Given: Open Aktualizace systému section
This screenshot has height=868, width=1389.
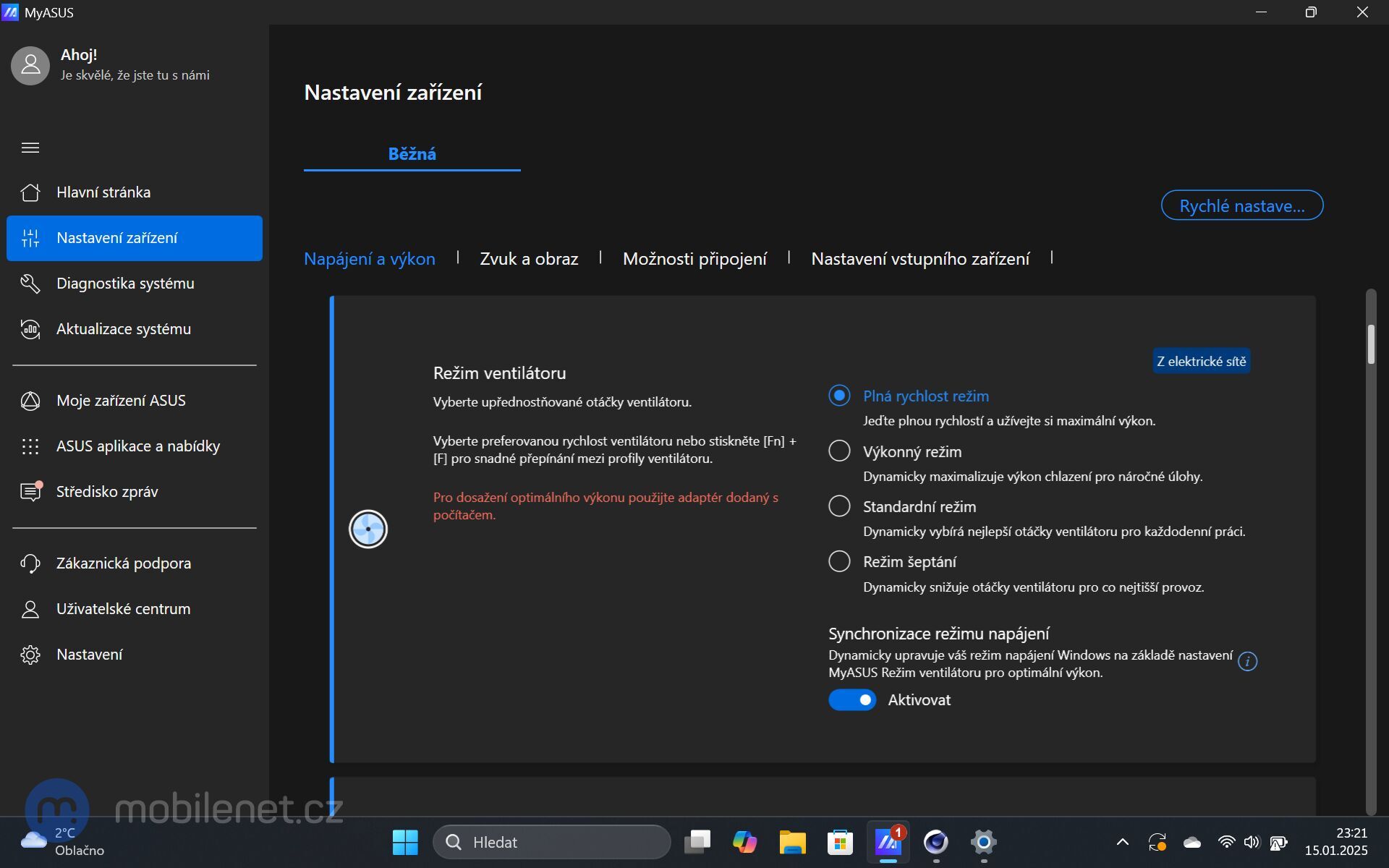Looking at the screenshot, I should point(123,328).
